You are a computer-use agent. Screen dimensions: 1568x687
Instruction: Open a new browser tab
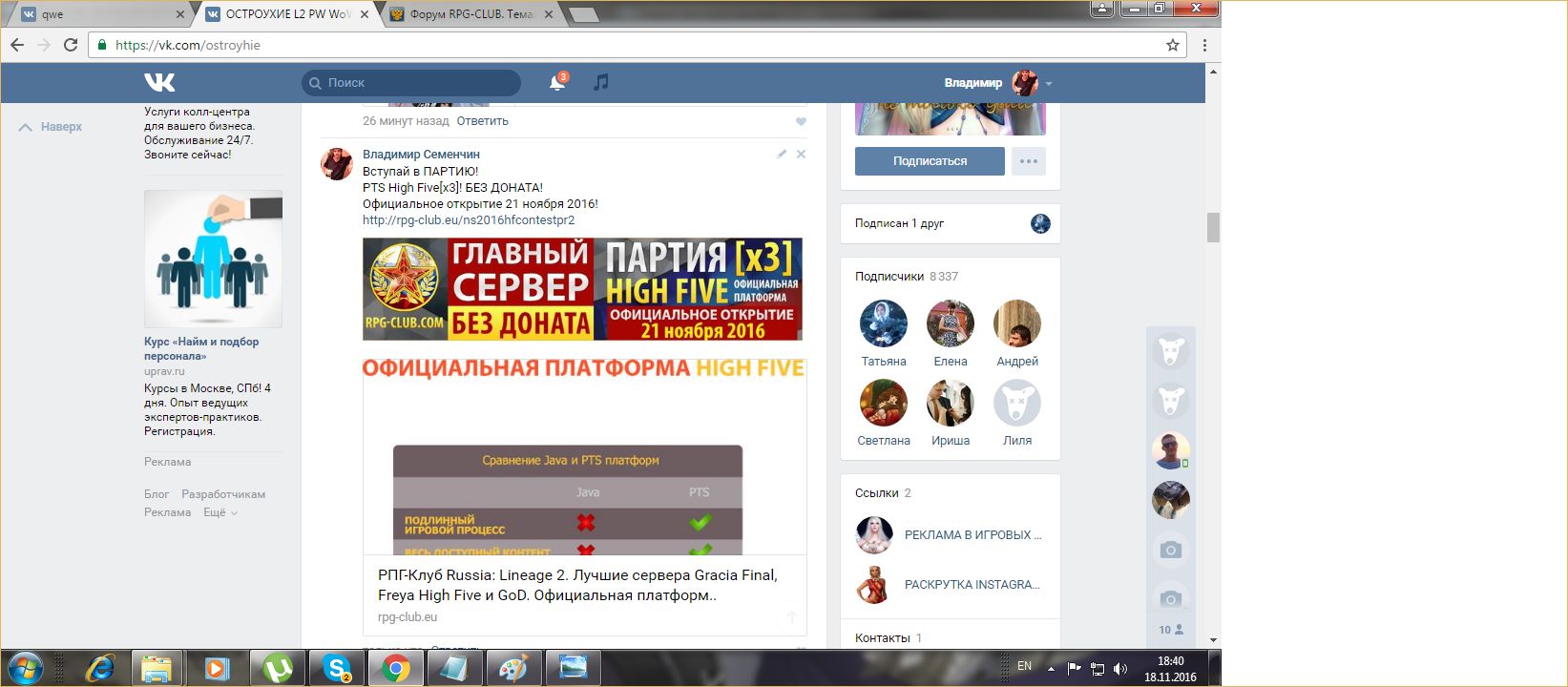coord(583,14)
